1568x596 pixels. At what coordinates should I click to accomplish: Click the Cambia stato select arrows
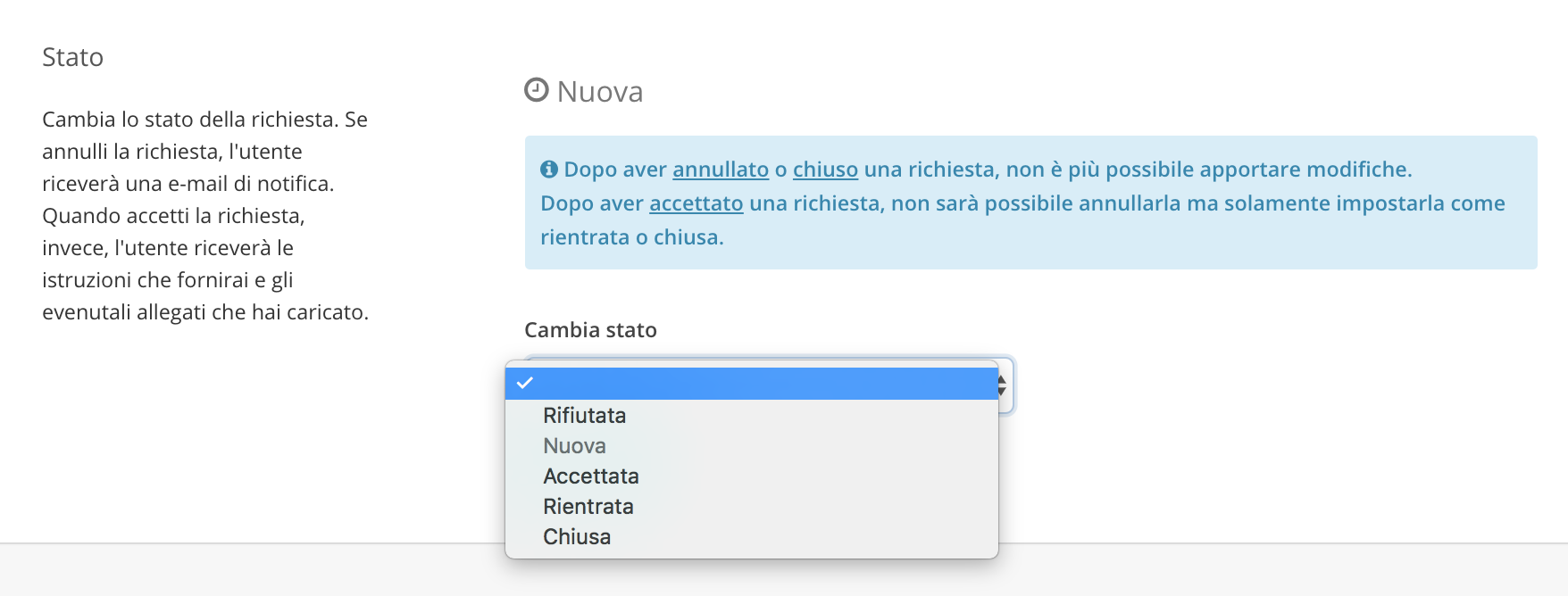tap(1003, 385)
